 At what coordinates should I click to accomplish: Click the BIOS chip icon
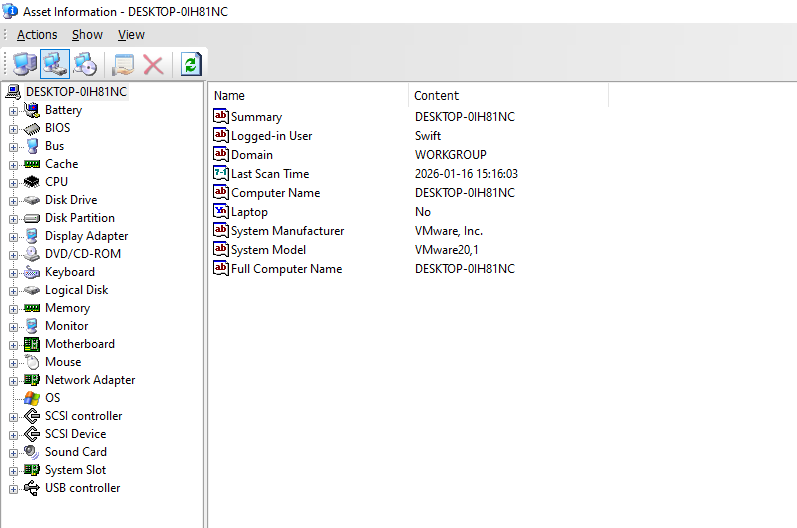pyautogui.click(x=32, y=129)
